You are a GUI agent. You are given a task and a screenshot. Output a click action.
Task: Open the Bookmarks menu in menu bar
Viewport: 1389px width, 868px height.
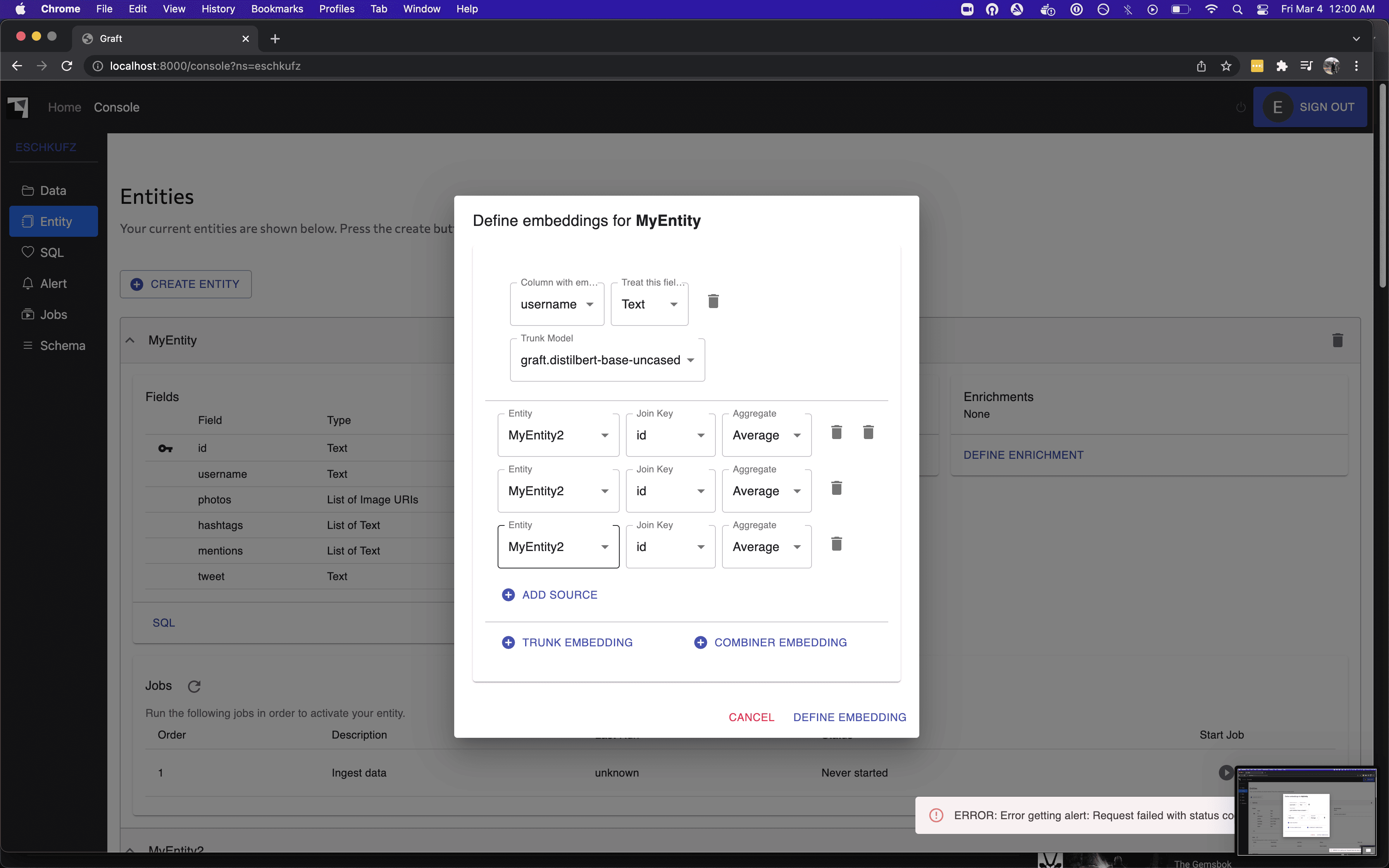(277, 9)
